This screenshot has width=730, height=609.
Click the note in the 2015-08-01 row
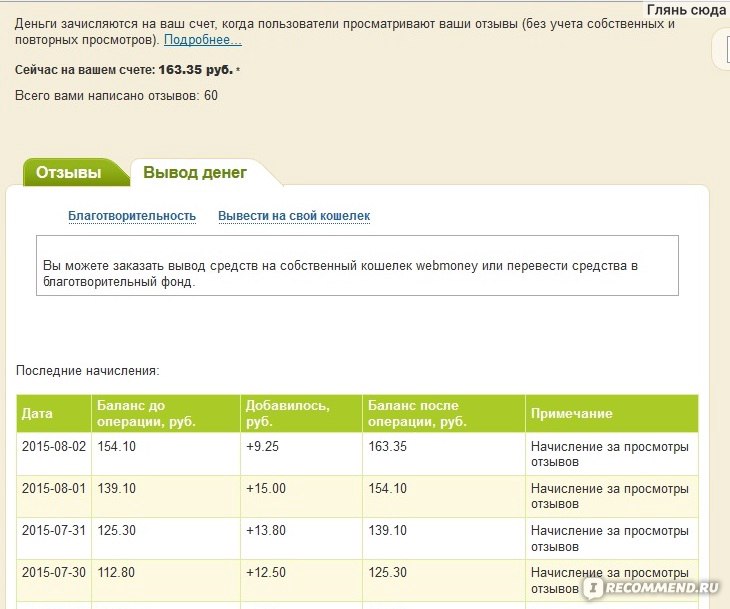click(610, 496)
